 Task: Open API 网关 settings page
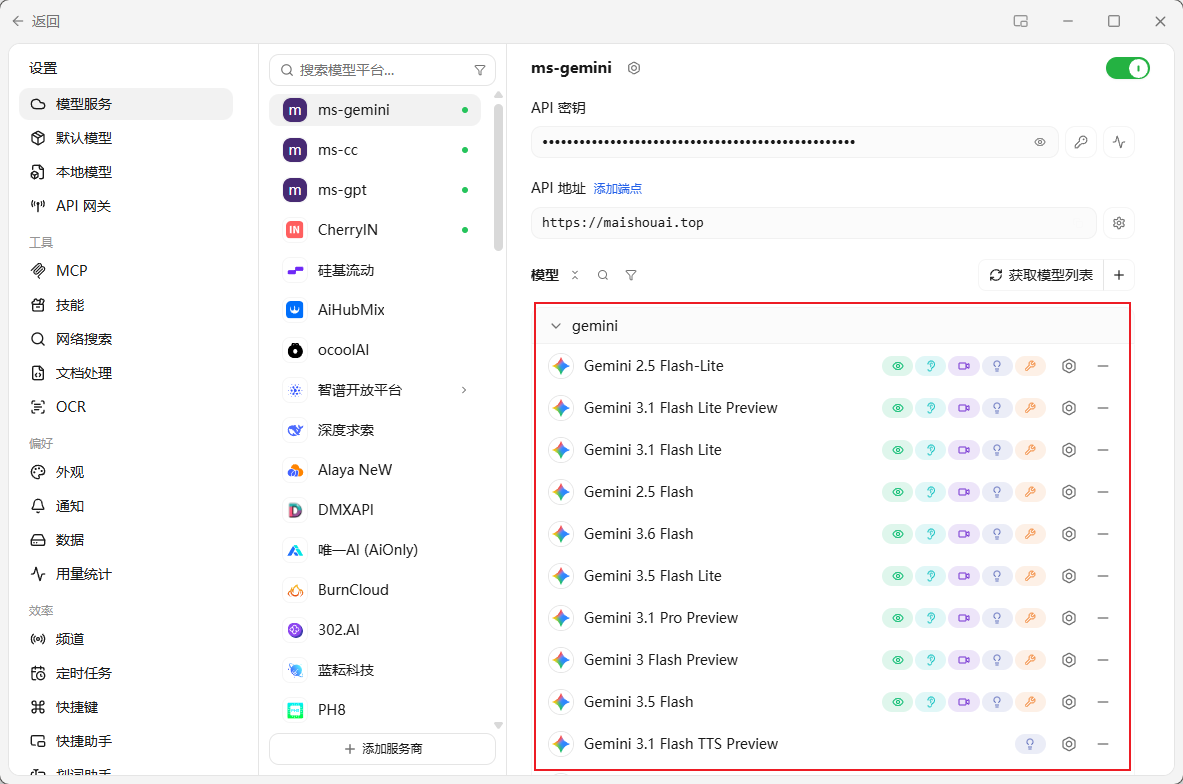tap(126, 206)
